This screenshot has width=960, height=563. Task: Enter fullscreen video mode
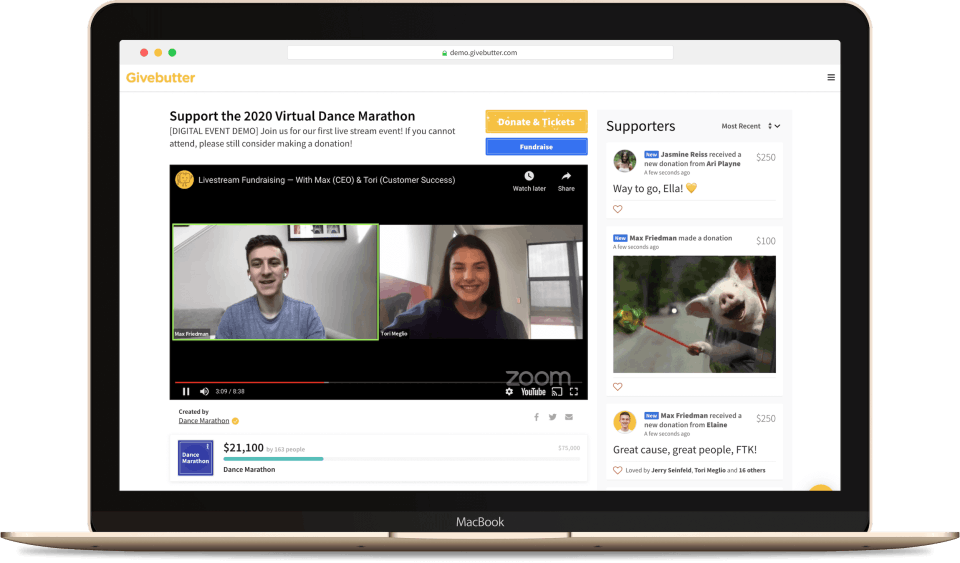point(574,392)
